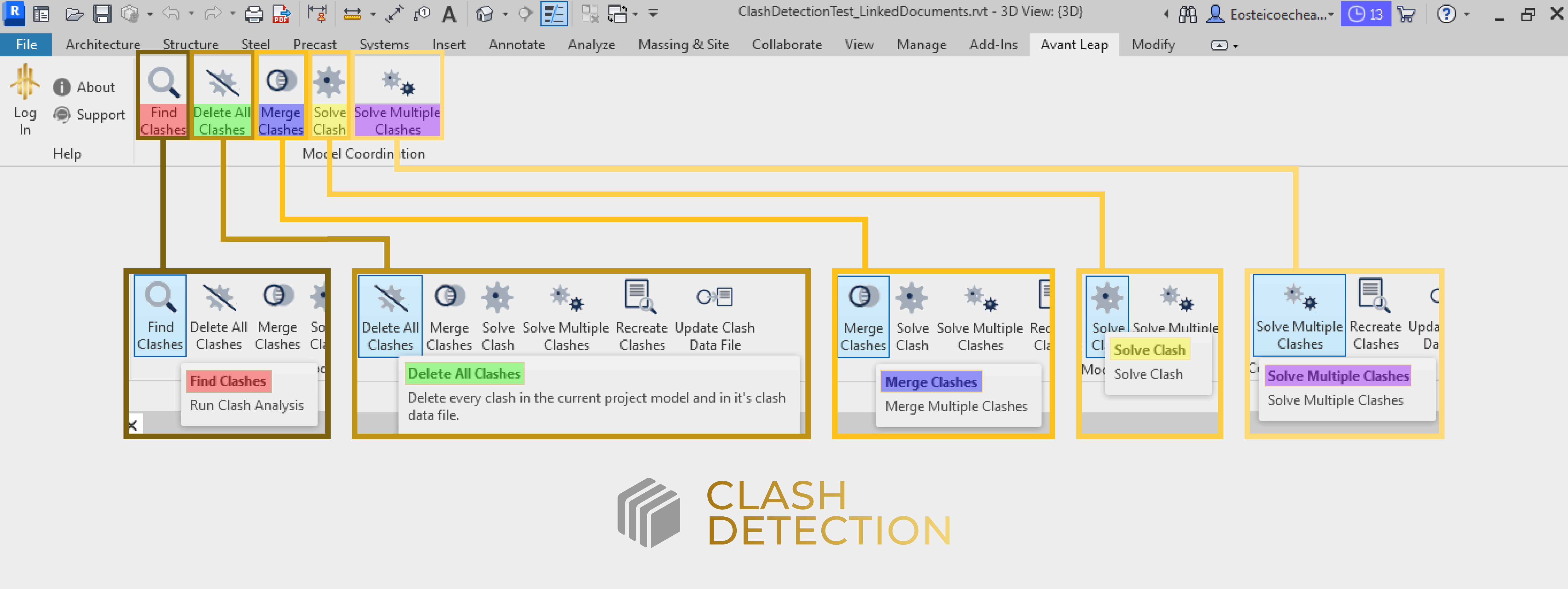Screen dimensions: 1568x589
Task: Click the Print icon
Action: click(x=253, y=13)
